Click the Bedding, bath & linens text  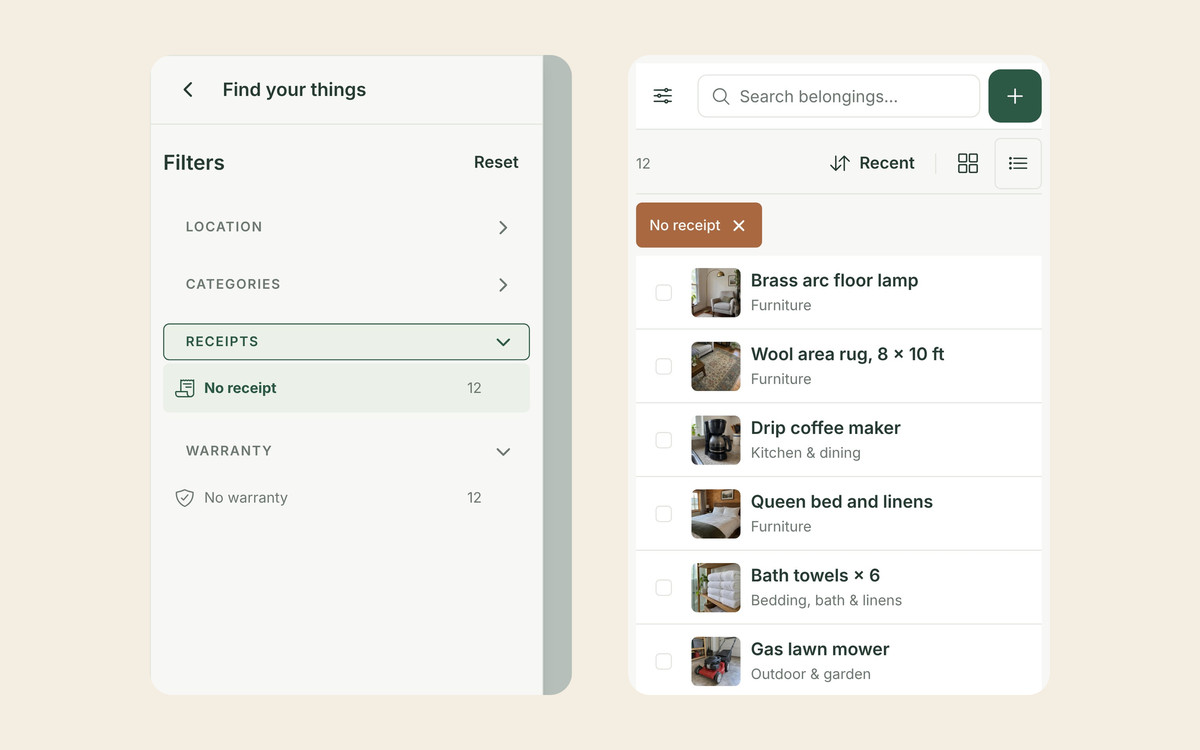point(826,600)
